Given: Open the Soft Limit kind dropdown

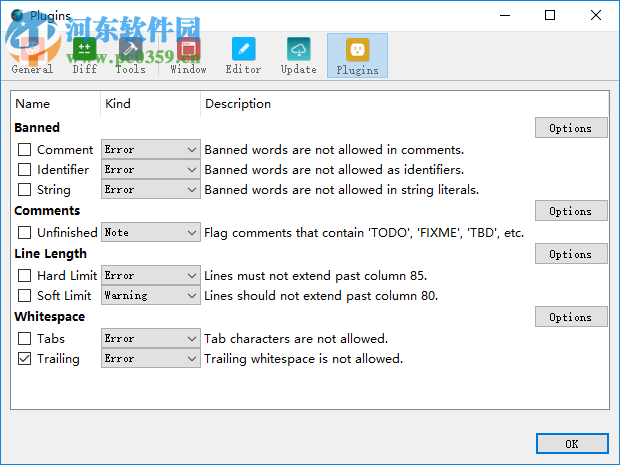Looking at the screenshot, I should [x=151, y=295].
